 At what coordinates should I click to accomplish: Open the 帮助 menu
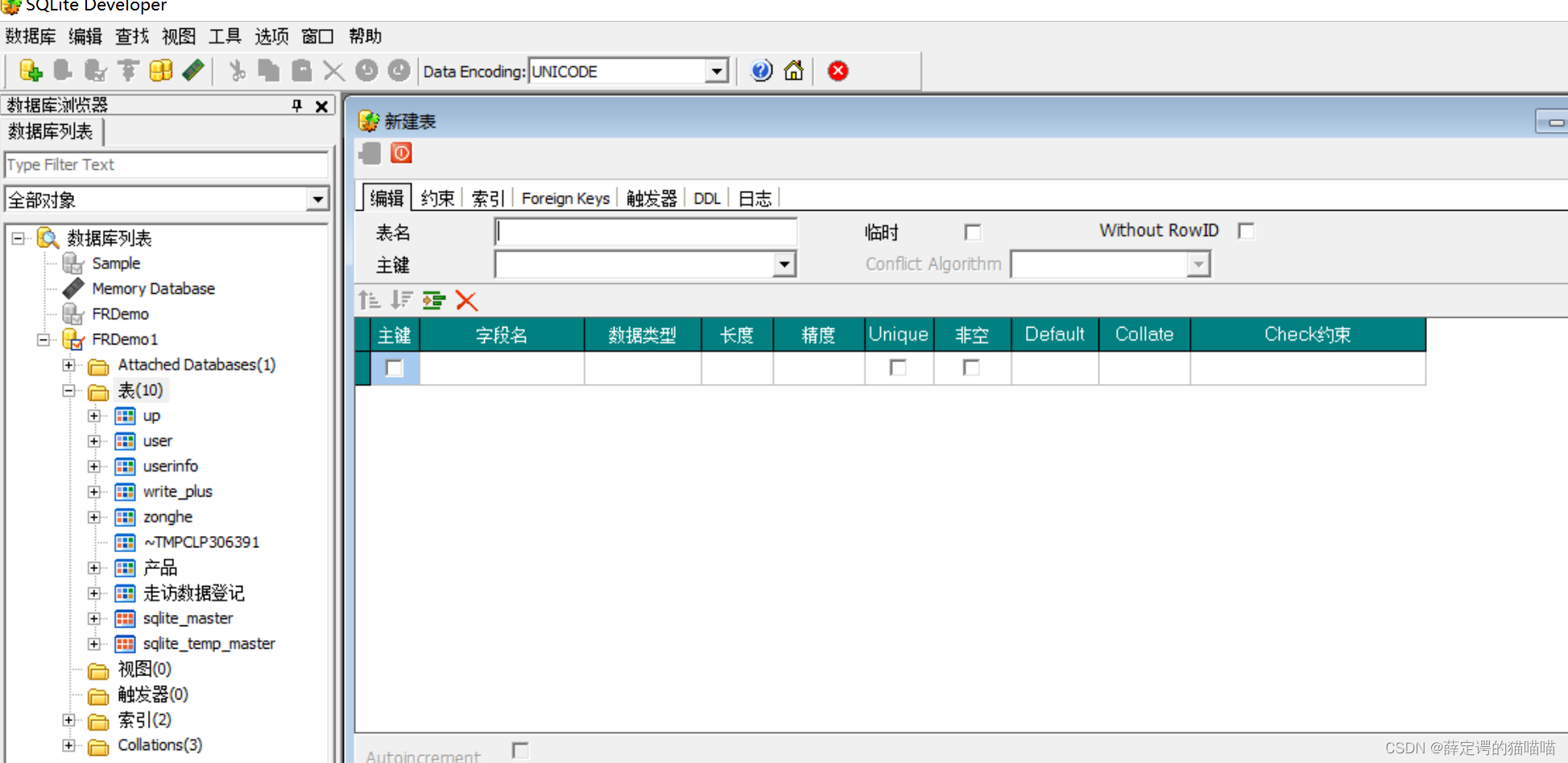(x=365, y=36)
